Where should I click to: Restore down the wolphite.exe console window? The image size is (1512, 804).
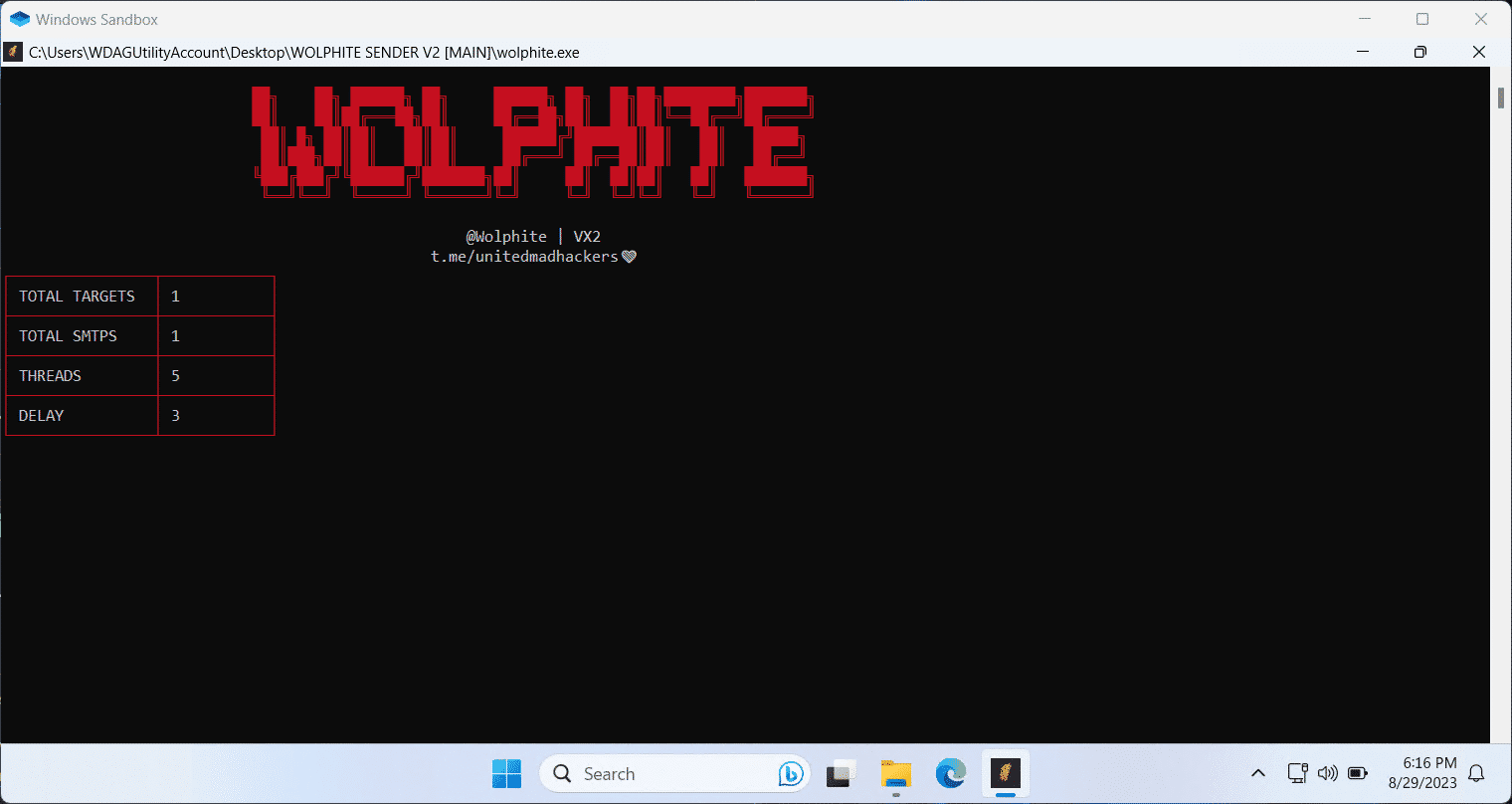1420,52
